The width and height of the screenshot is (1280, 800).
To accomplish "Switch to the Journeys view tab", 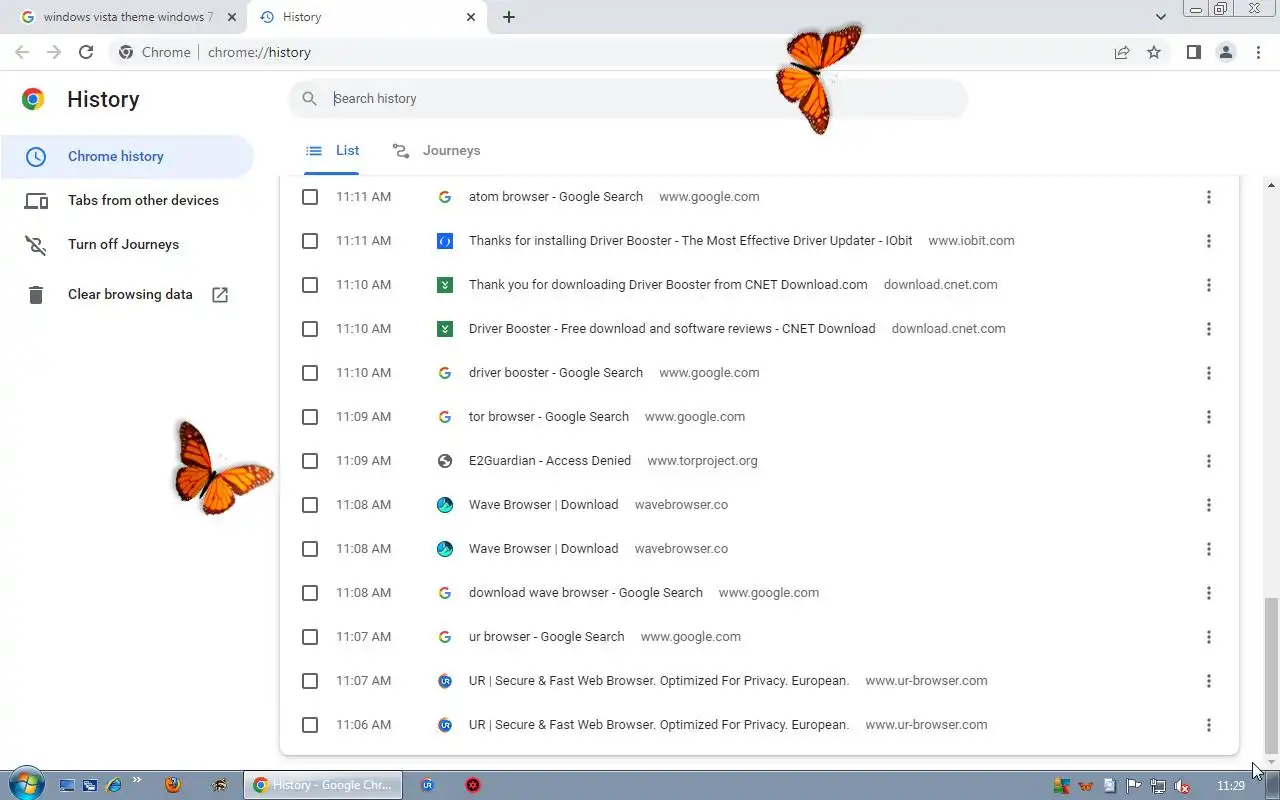I will (436, 150).
